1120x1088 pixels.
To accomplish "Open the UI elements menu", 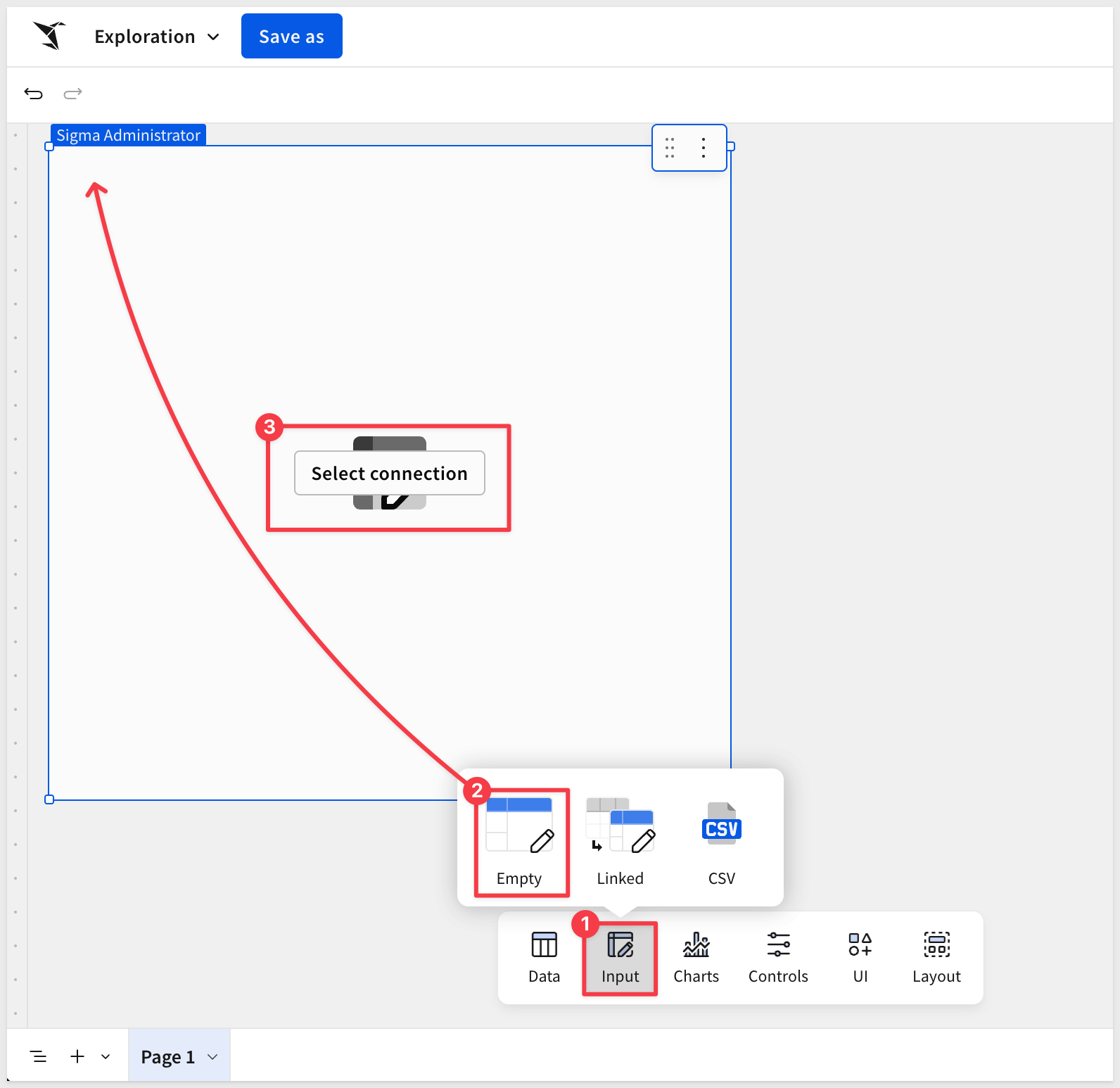I will (x=860, y=957).
